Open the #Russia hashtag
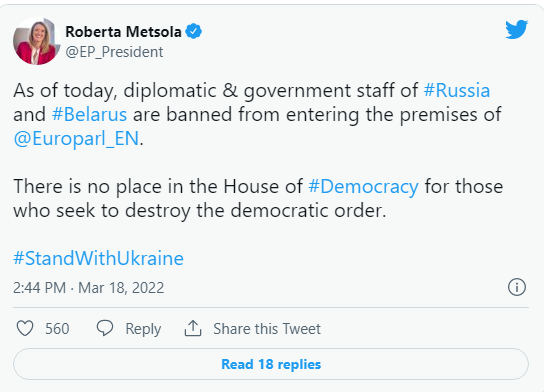544x392 pixels. click(457, 90)
